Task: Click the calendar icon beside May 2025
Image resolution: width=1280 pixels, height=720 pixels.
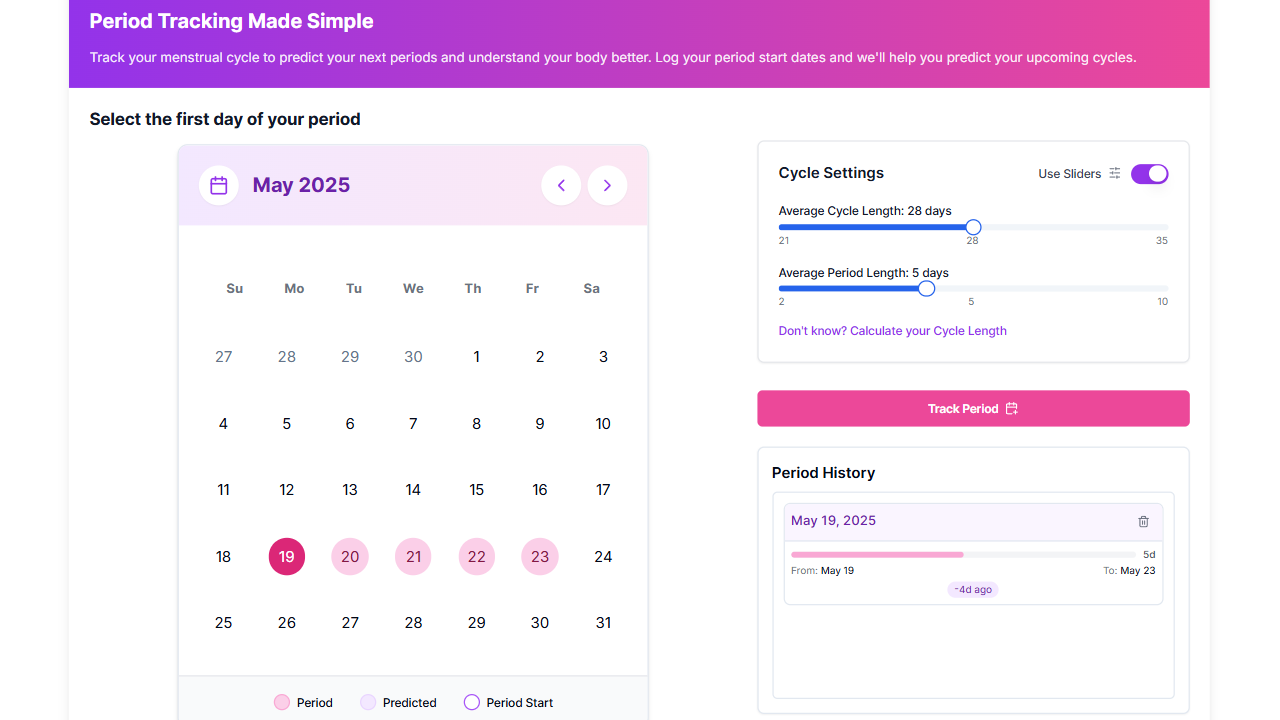Action: 218,184
